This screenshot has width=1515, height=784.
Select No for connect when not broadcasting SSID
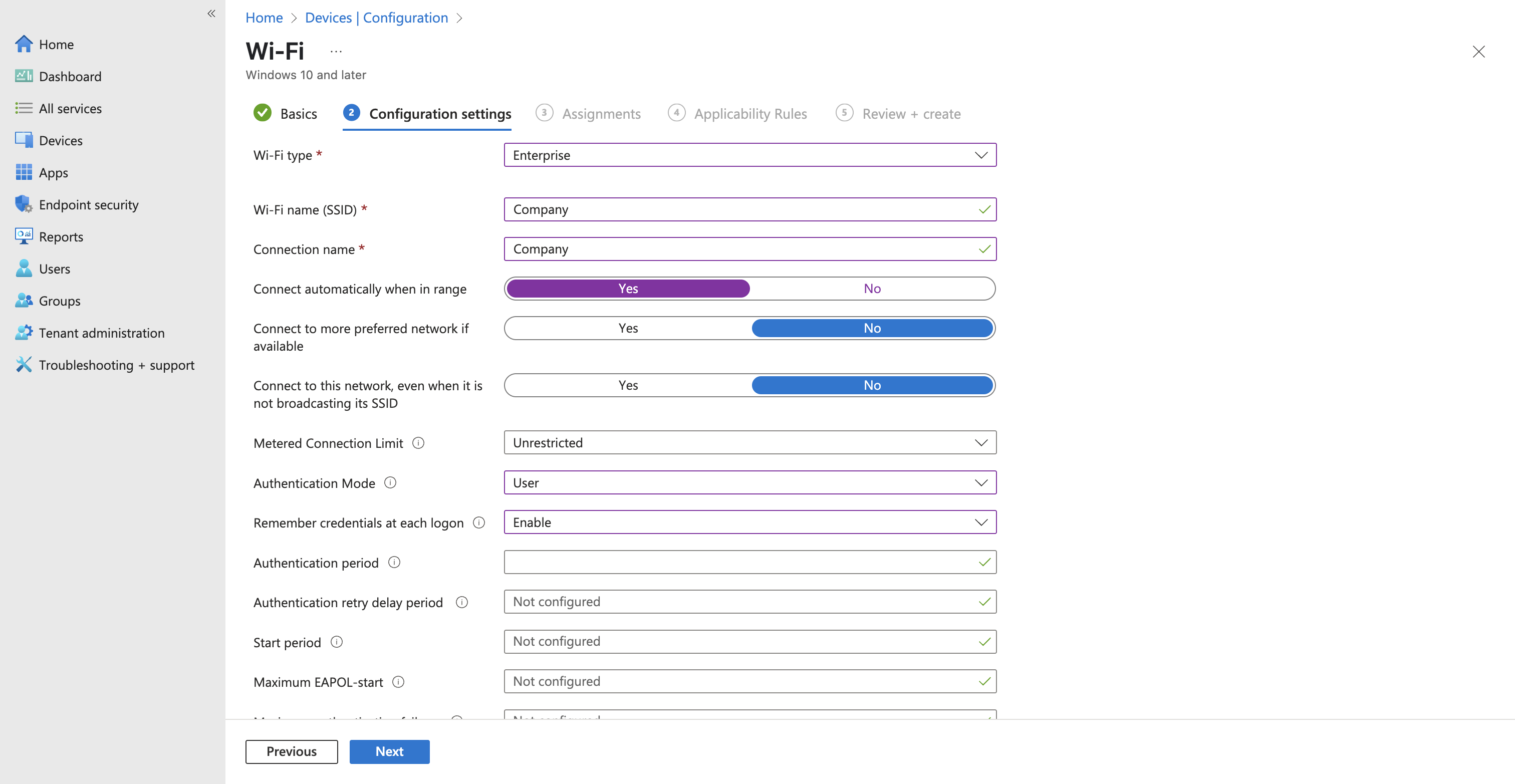(x=872, y=385)
